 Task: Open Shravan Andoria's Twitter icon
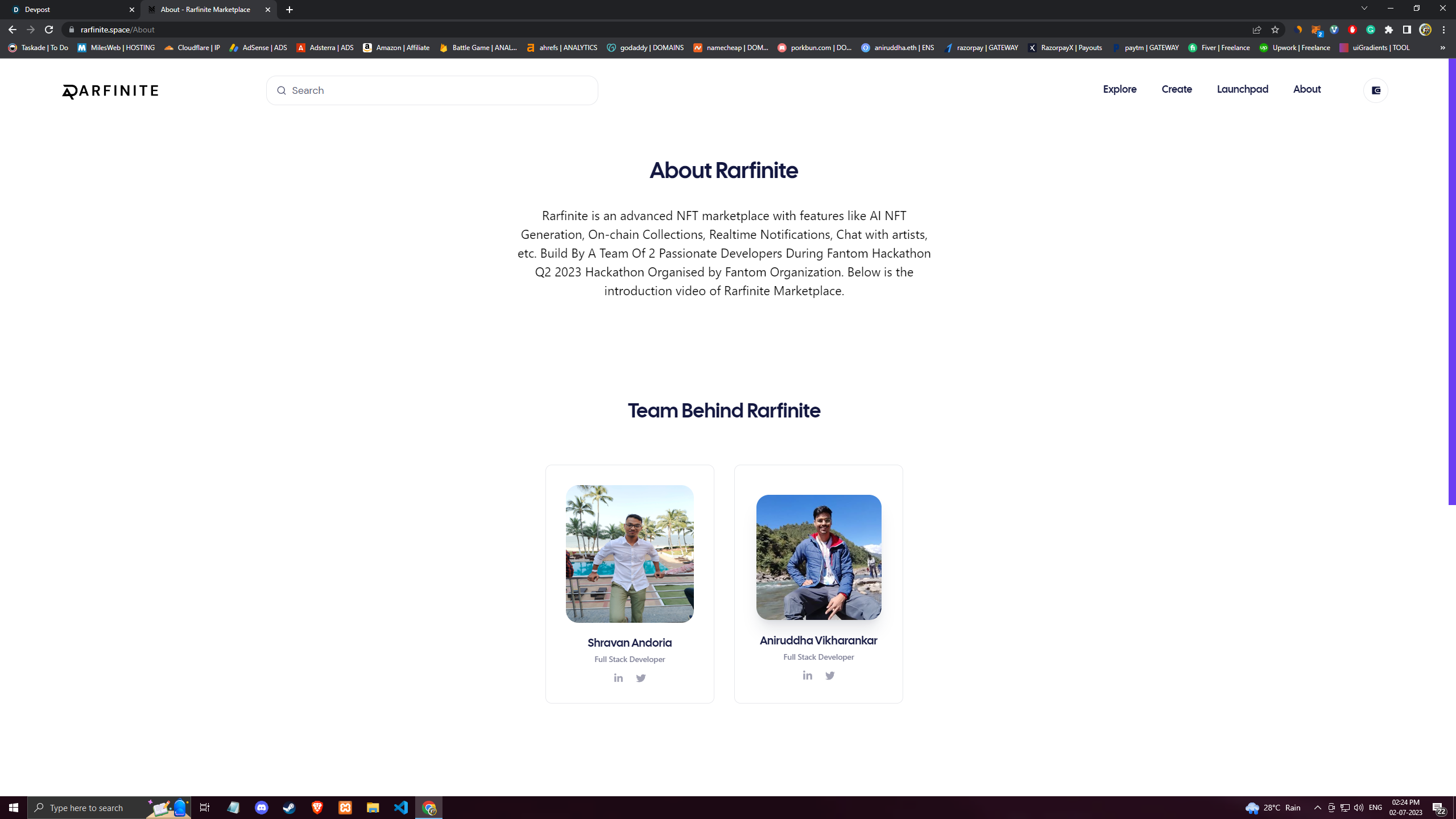[641, 678]
